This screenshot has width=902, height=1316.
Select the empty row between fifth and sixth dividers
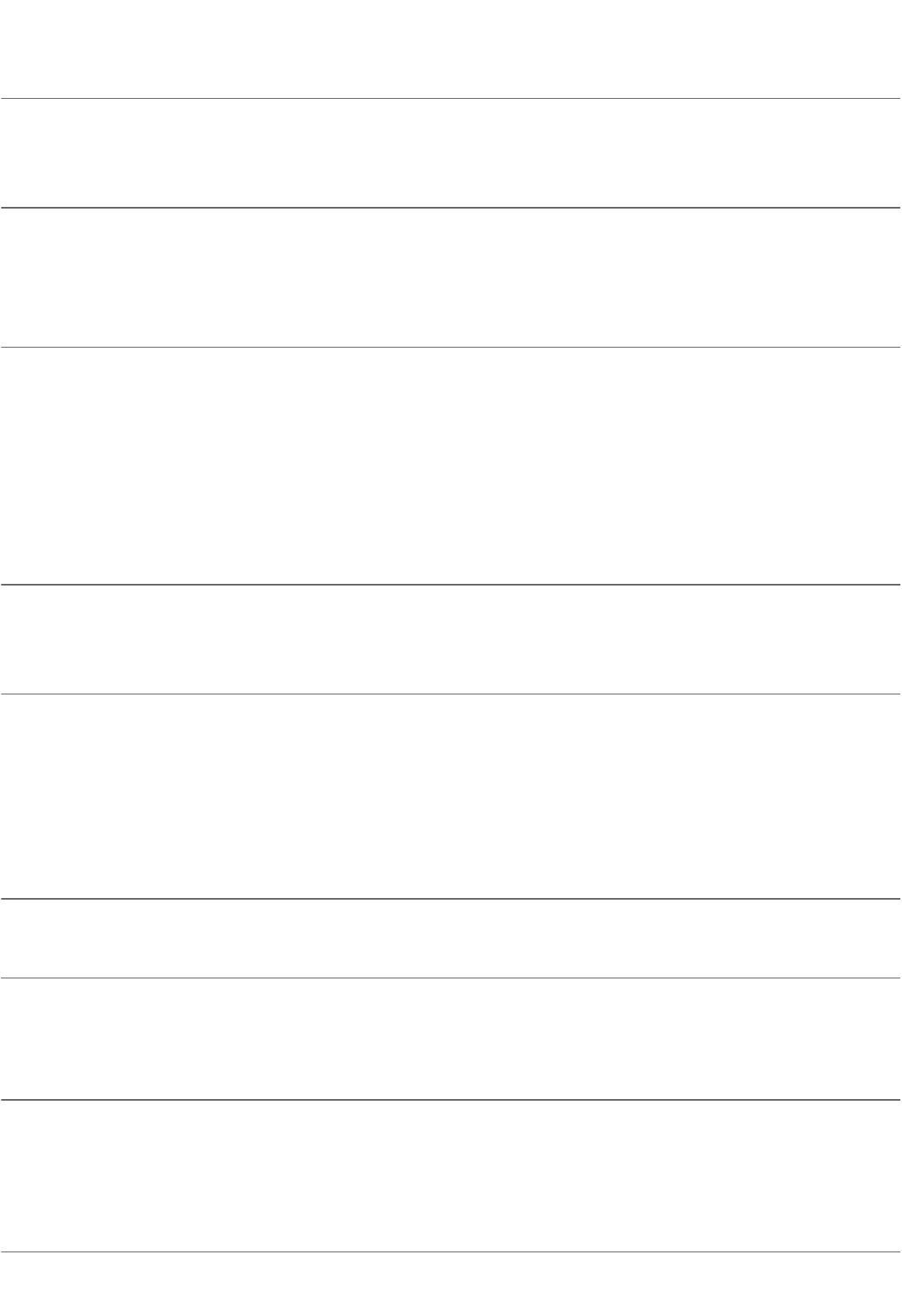coord(451,796)
